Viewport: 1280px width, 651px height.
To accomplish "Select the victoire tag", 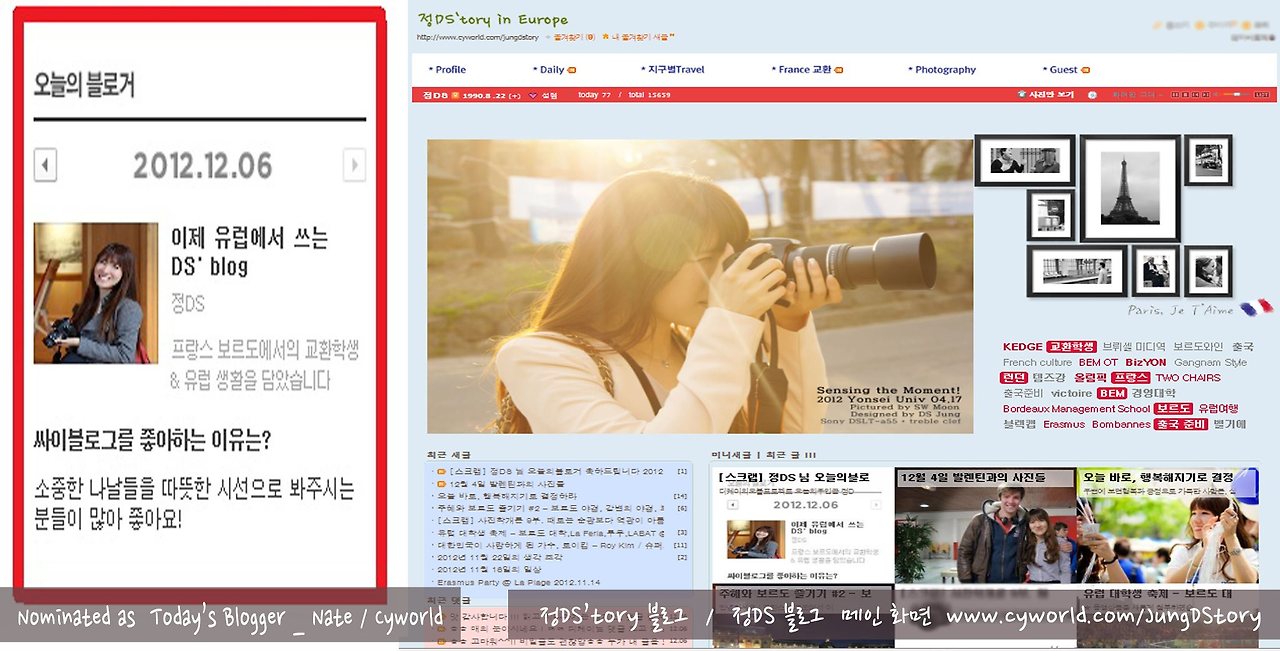I will 1071,393.
